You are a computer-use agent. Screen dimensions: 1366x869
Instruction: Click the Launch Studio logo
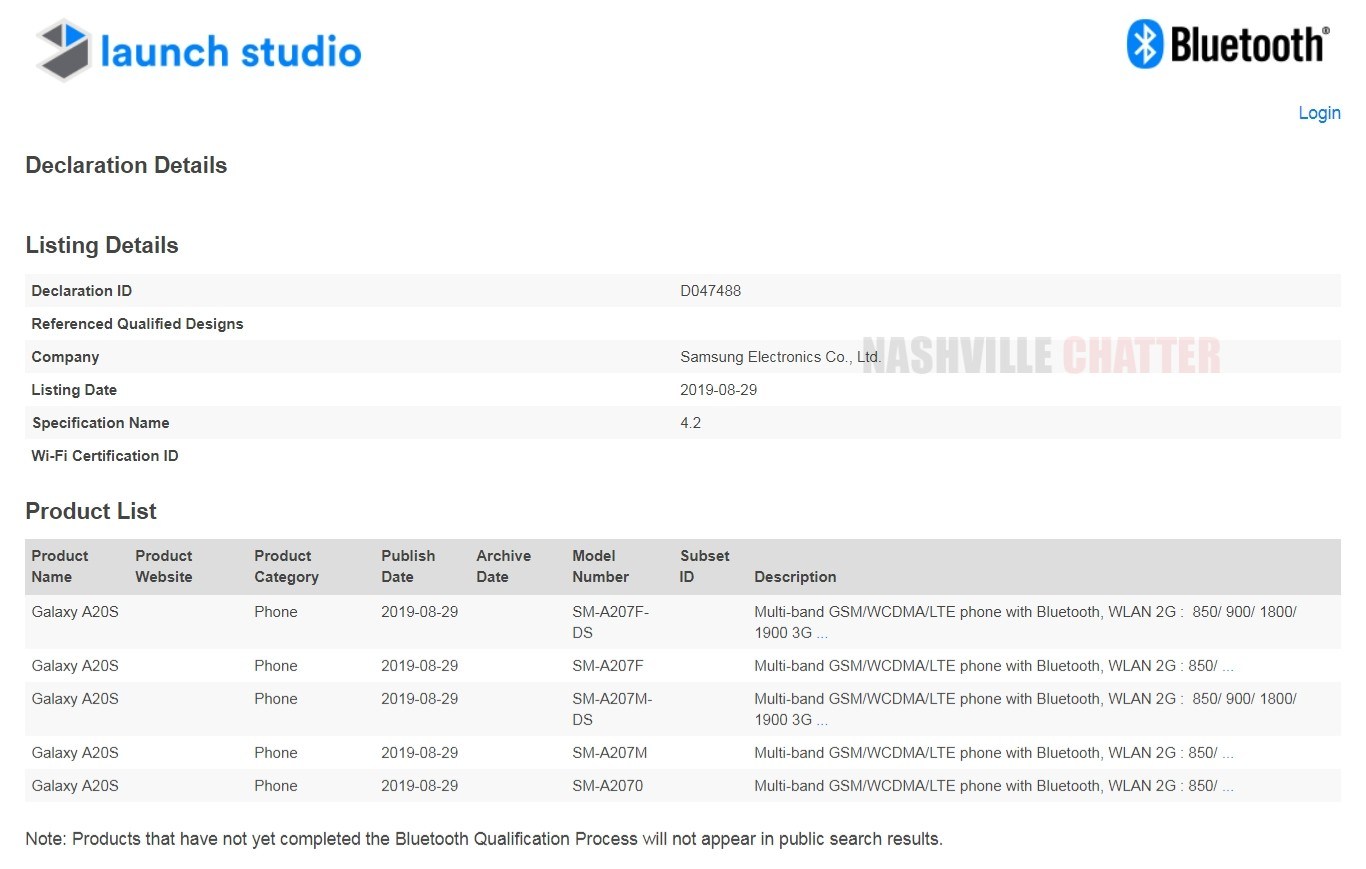(x=198, y=50)
